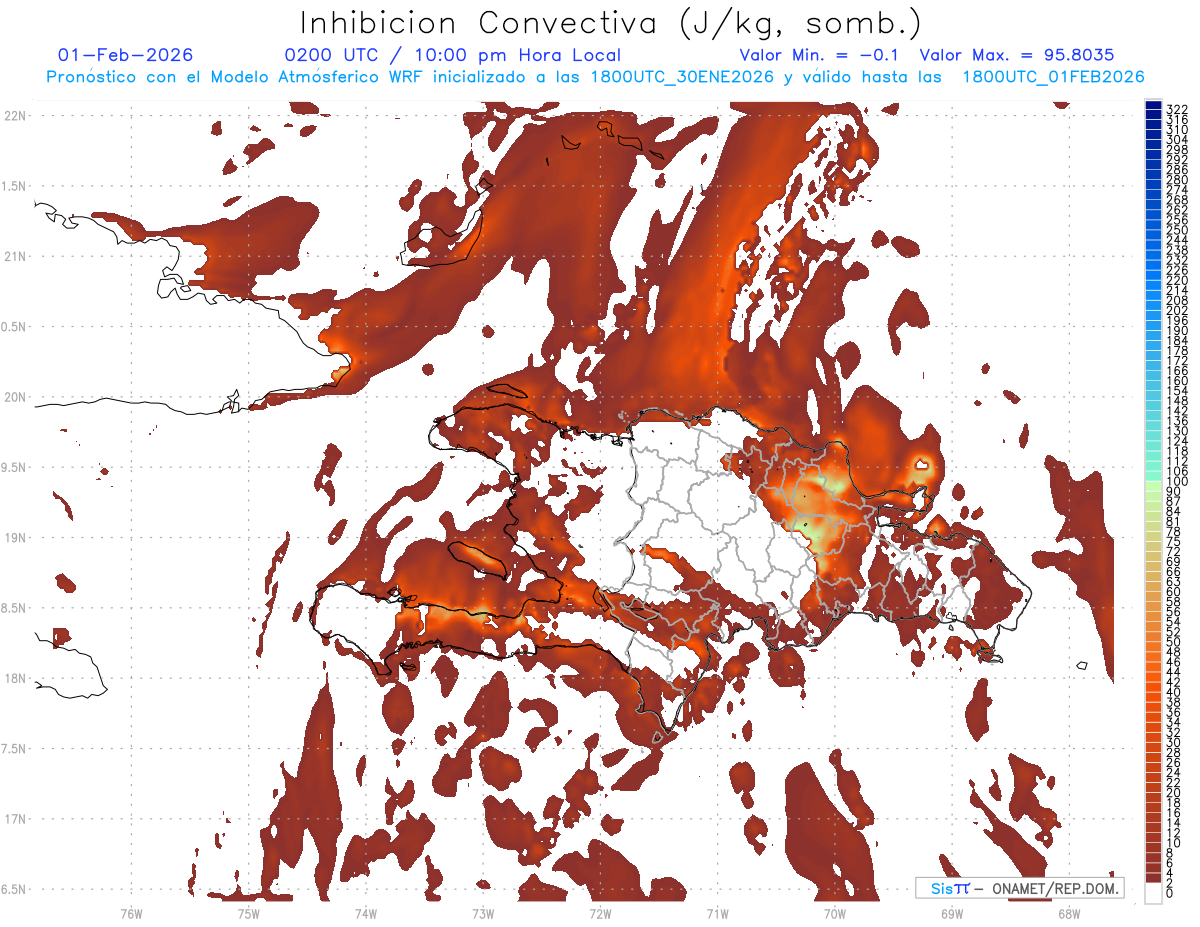Click the '73W' longitude label
The height and width of the screenshot is (927, 1200).
point(482,913)
